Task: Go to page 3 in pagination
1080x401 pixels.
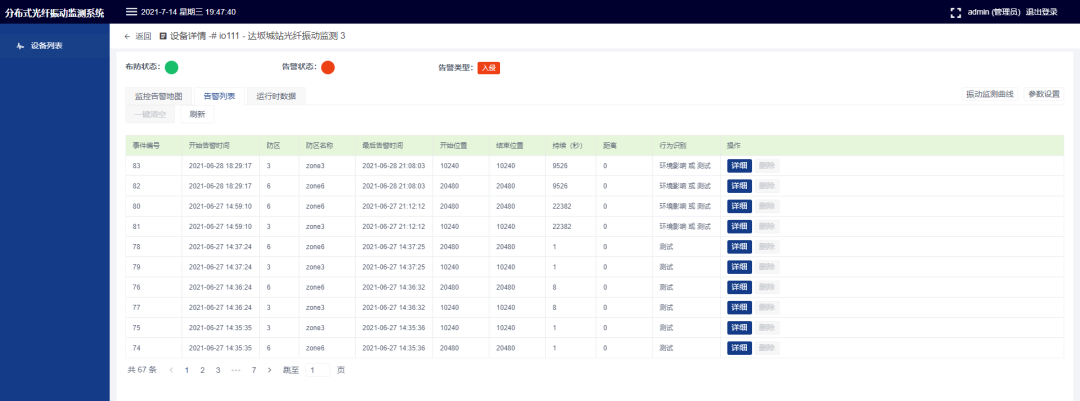Action: pos(218,370)
